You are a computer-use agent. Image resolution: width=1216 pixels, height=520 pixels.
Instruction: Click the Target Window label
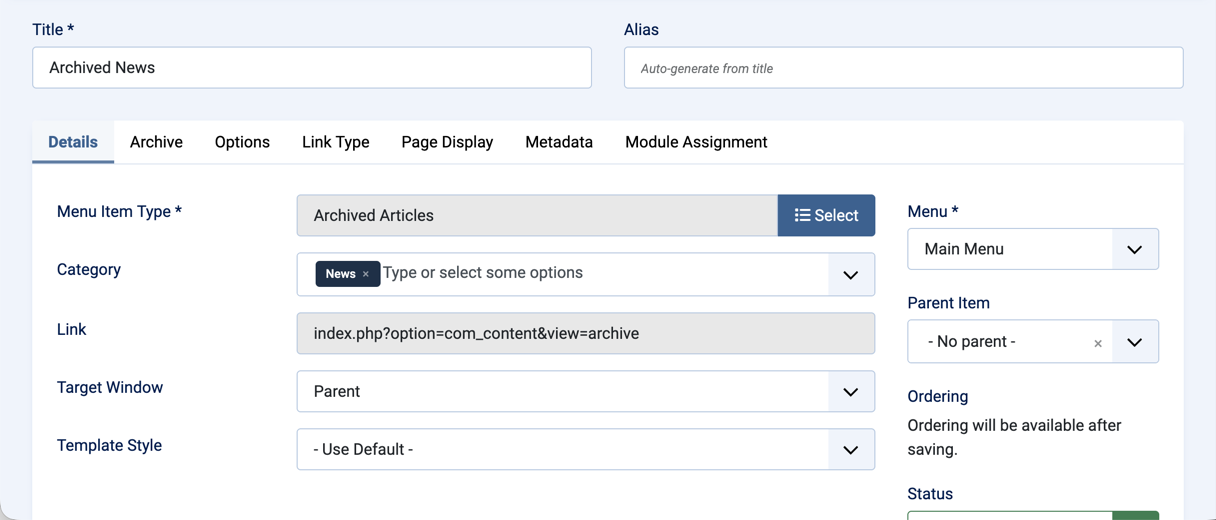pyautogui.click(x=110, y=387)
